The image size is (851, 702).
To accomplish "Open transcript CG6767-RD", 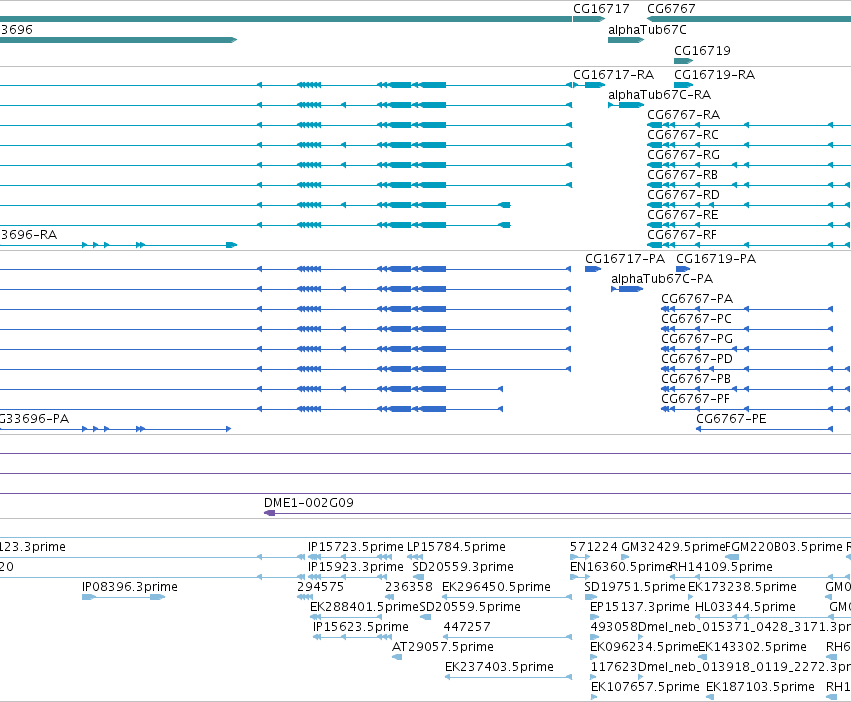I will click(683, 194).
